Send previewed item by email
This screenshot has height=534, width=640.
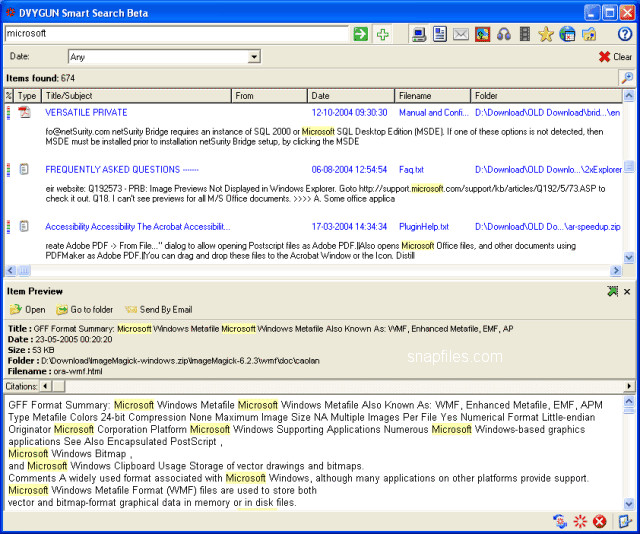pyautogui.click(x=159, y=309)
